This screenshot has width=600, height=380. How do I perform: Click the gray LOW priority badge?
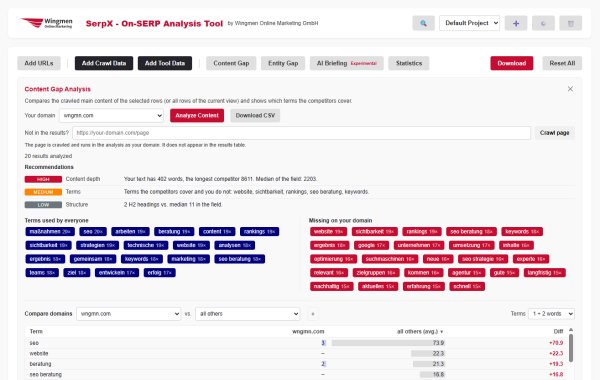coord(43,205)
